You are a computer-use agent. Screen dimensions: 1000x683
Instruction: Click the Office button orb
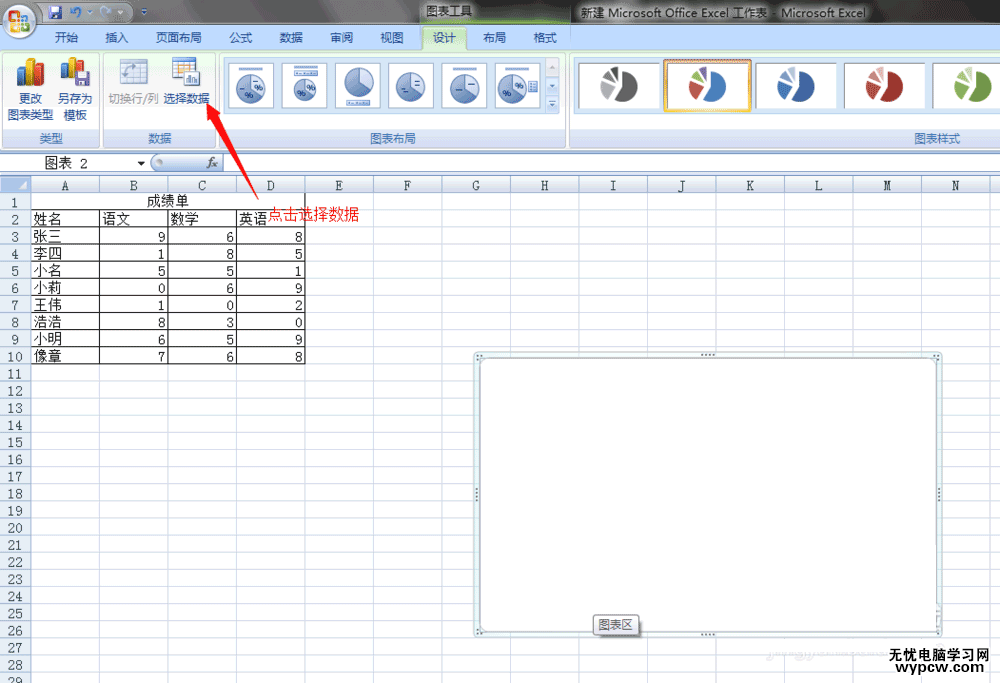point(18,20)
